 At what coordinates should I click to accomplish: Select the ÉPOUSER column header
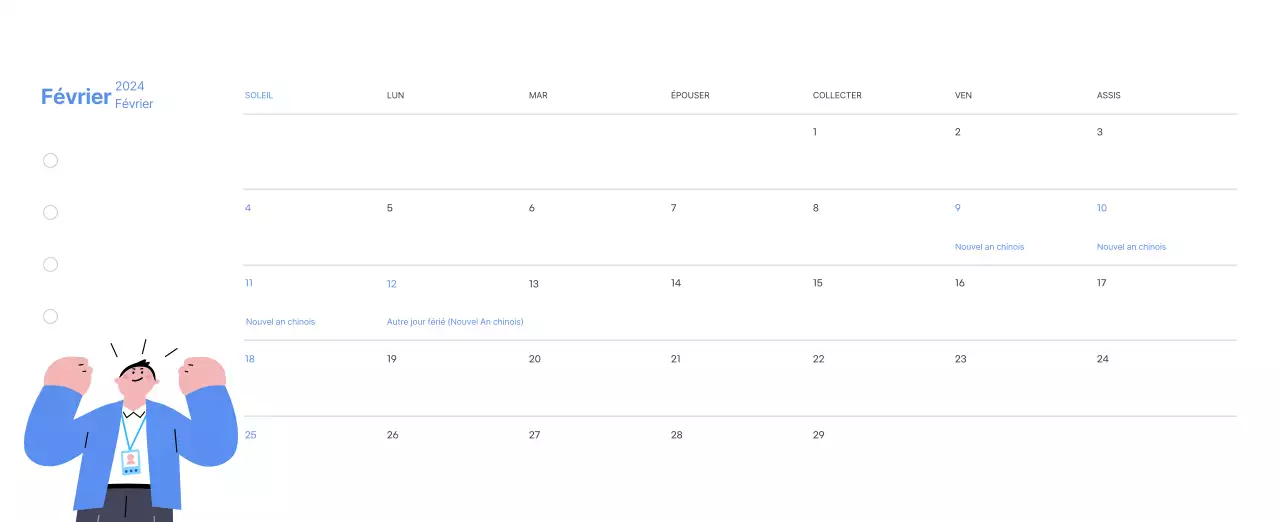[x=690, y=96]
